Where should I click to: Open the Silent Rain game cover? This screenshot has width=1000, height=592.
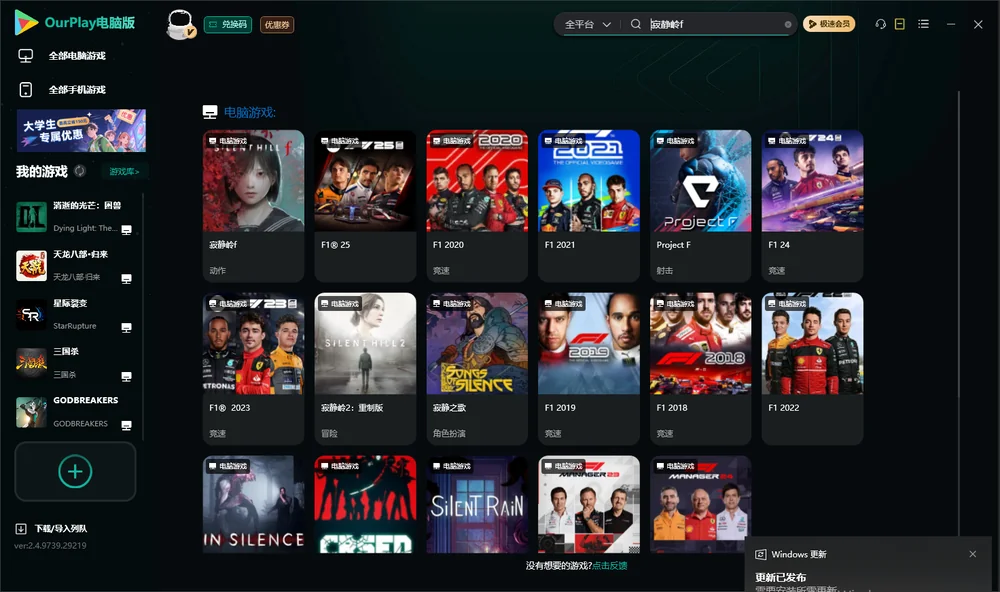[477, 504]
